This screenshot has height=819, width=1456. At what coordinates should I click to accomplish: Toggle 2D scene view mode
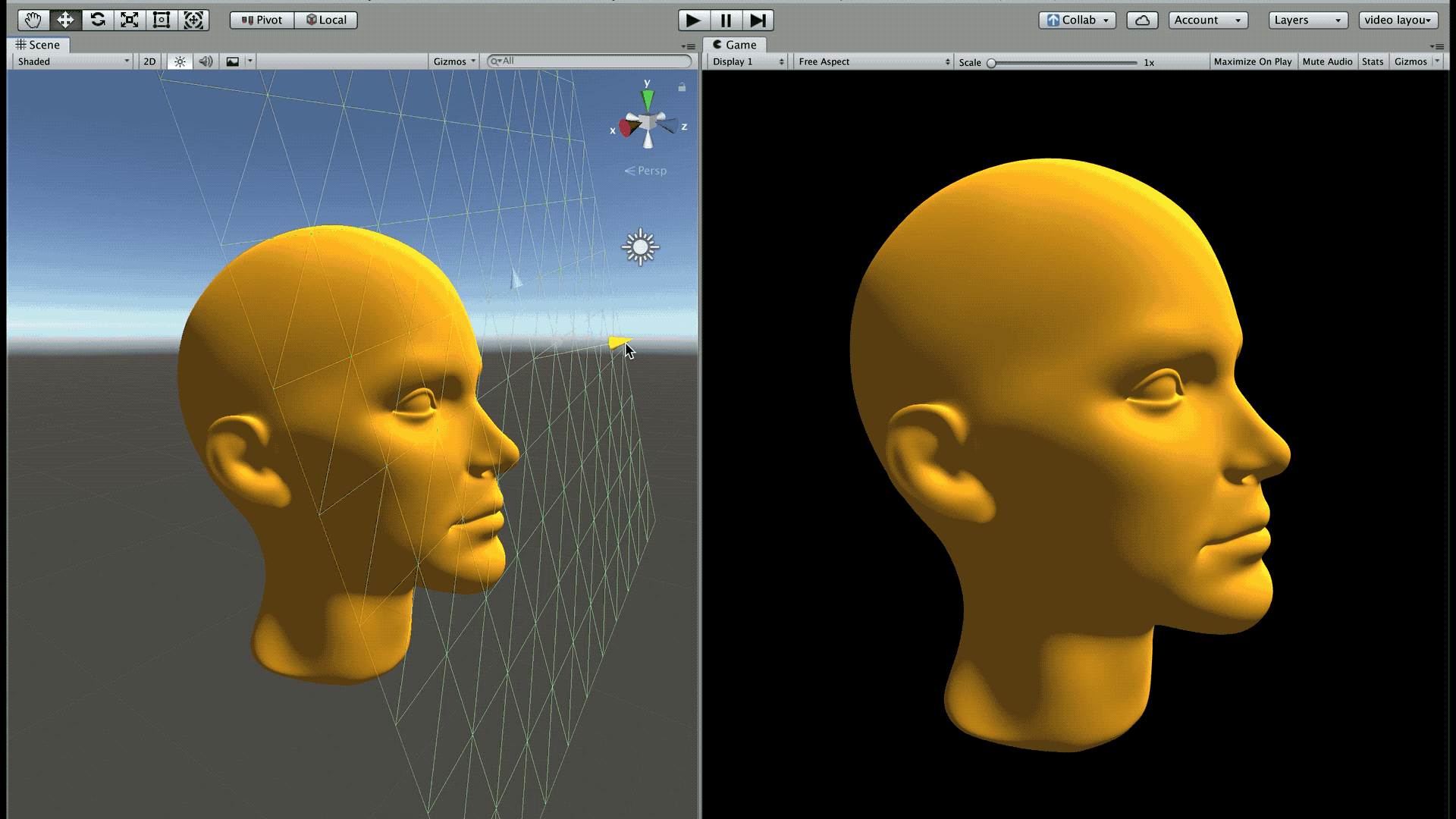point(149,61)
